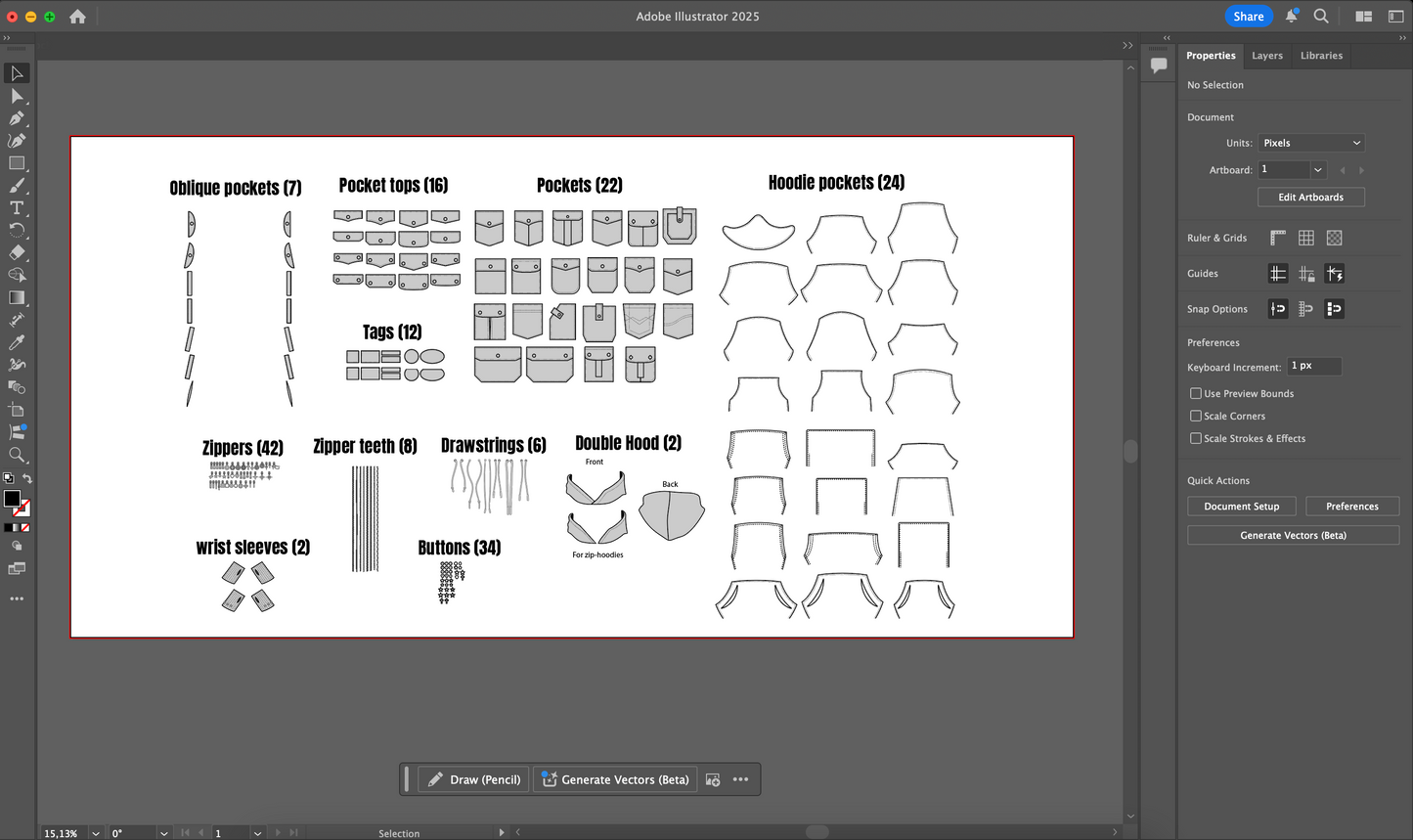Pick the Type tool

(x=16, y=207)
